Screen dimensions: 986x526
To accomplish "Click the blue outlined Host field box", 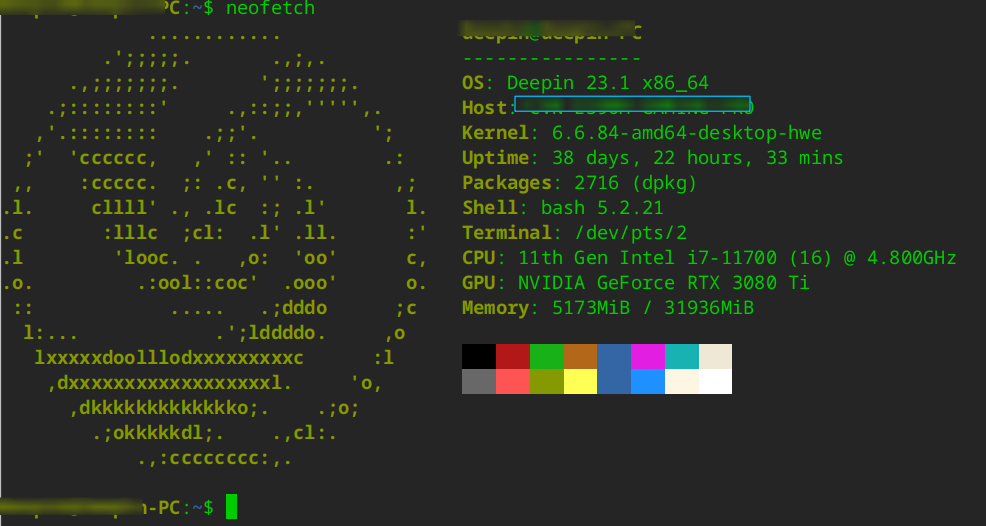I will [633, 104].
